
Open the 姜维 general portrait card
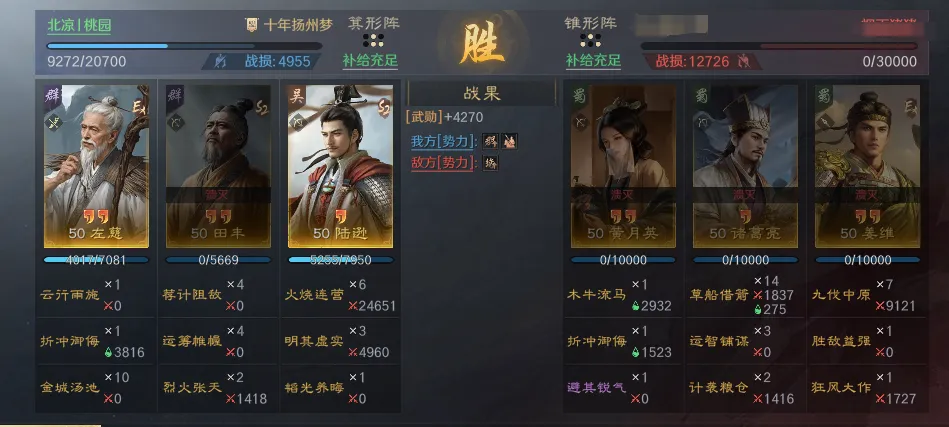tap(867, 166)
